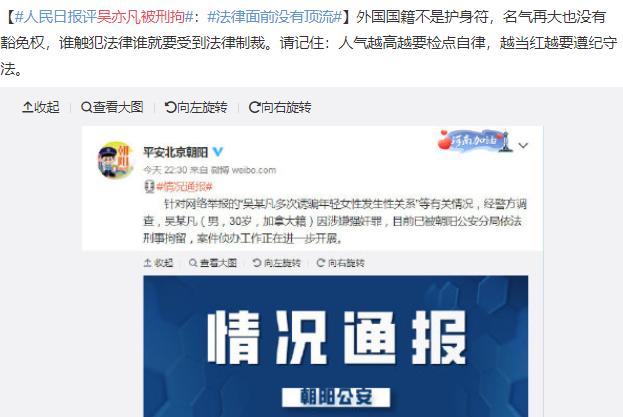The width and height of the screenshot is (623, 417).
Task: Open hashtag #法律面前没有顶流#
Action: (x=275, y=17)
